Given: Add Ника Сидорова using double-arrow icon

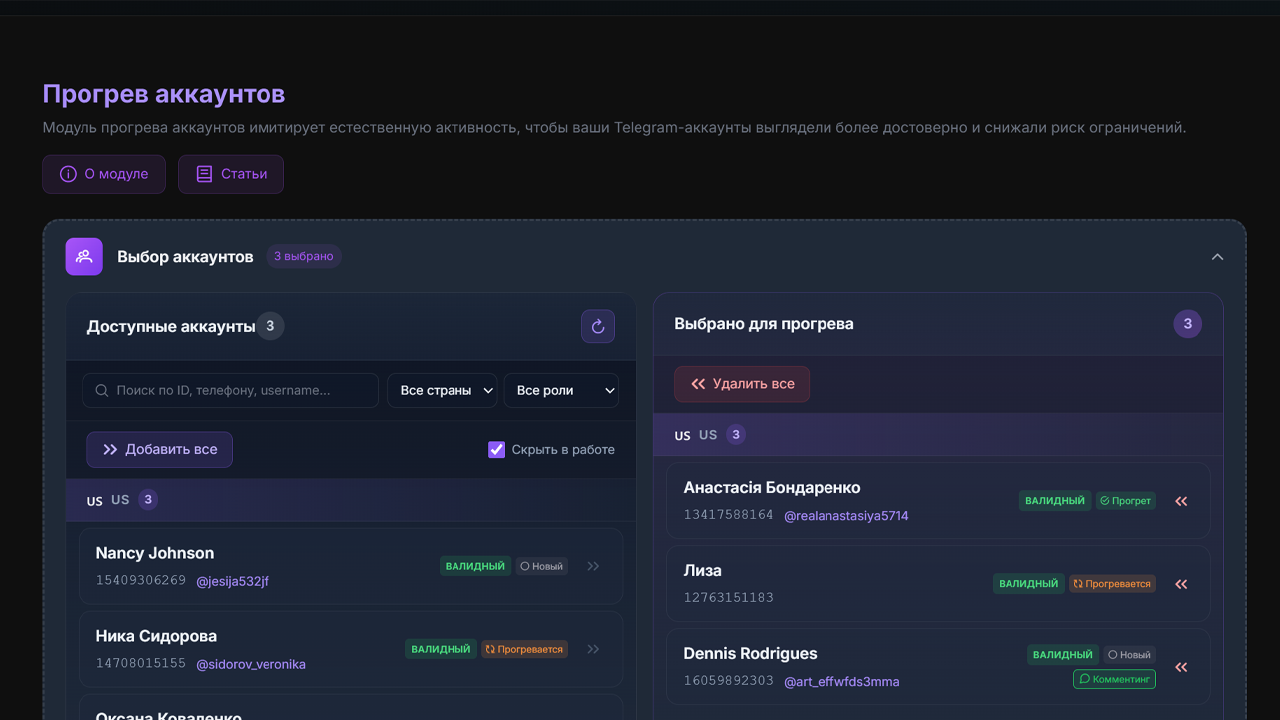Looking at the screenshot, I should click(x=593, y=649).
